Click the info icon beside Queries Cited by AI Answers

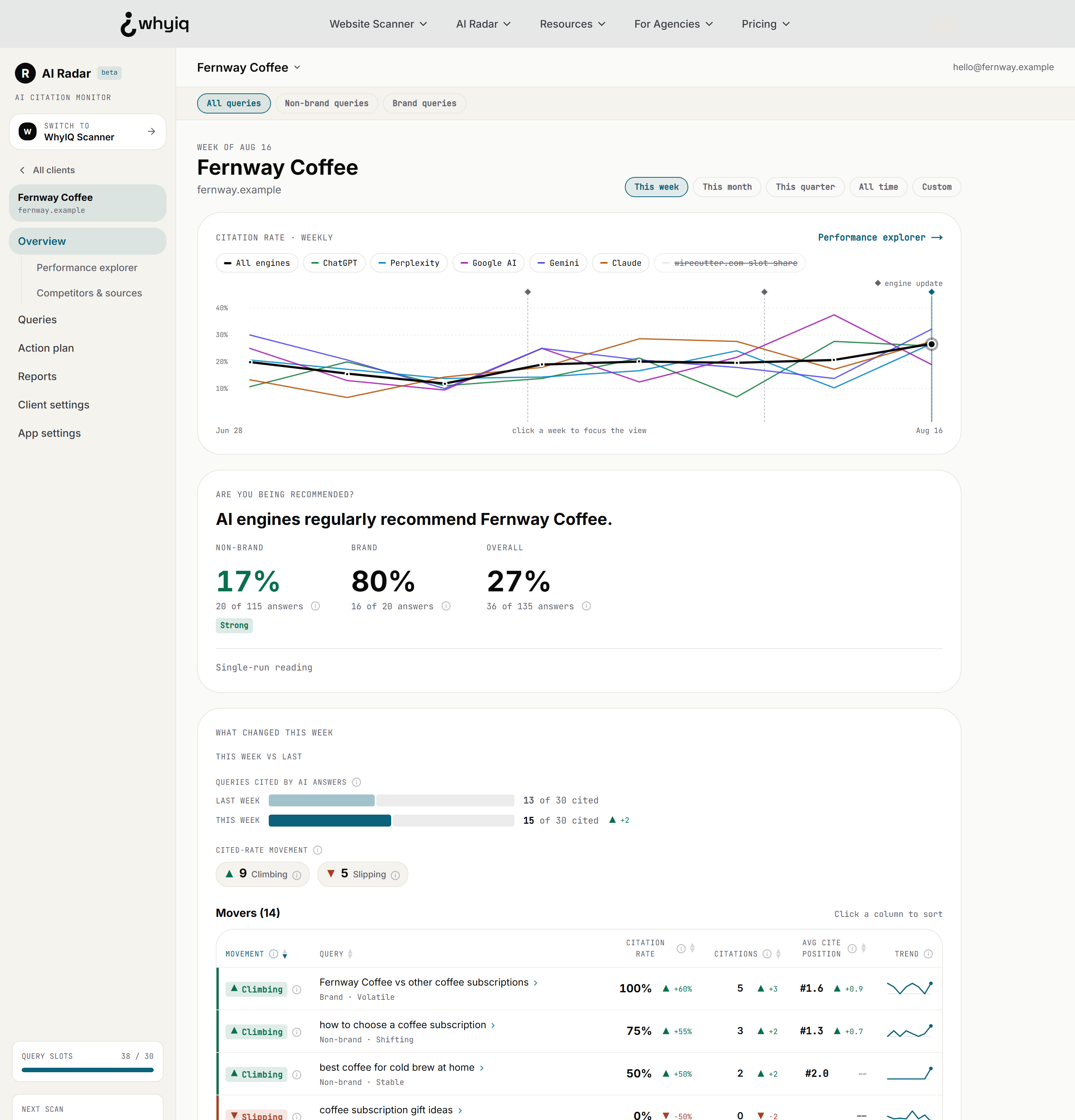coord(356,782)
